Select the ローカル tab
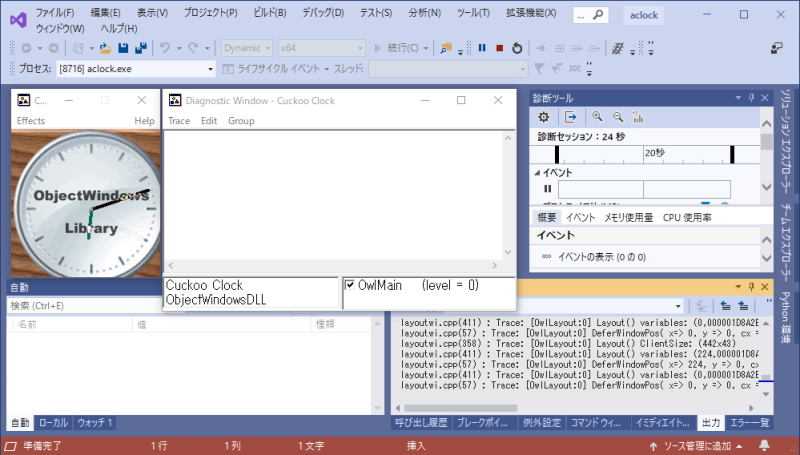The height and width of the screenshot is (455, 800). [x=53, y=423]
